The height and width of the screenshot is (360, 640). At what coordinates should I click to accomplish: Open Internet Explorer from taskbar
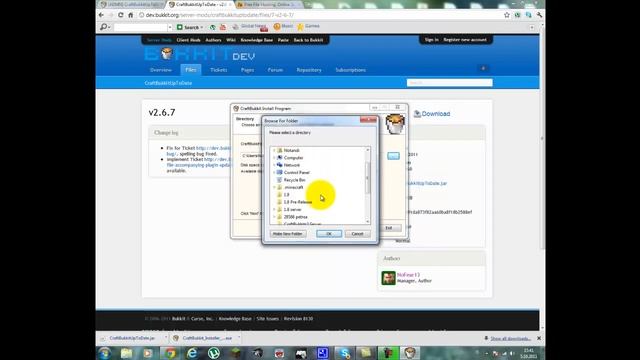click(x=191, y=353)
